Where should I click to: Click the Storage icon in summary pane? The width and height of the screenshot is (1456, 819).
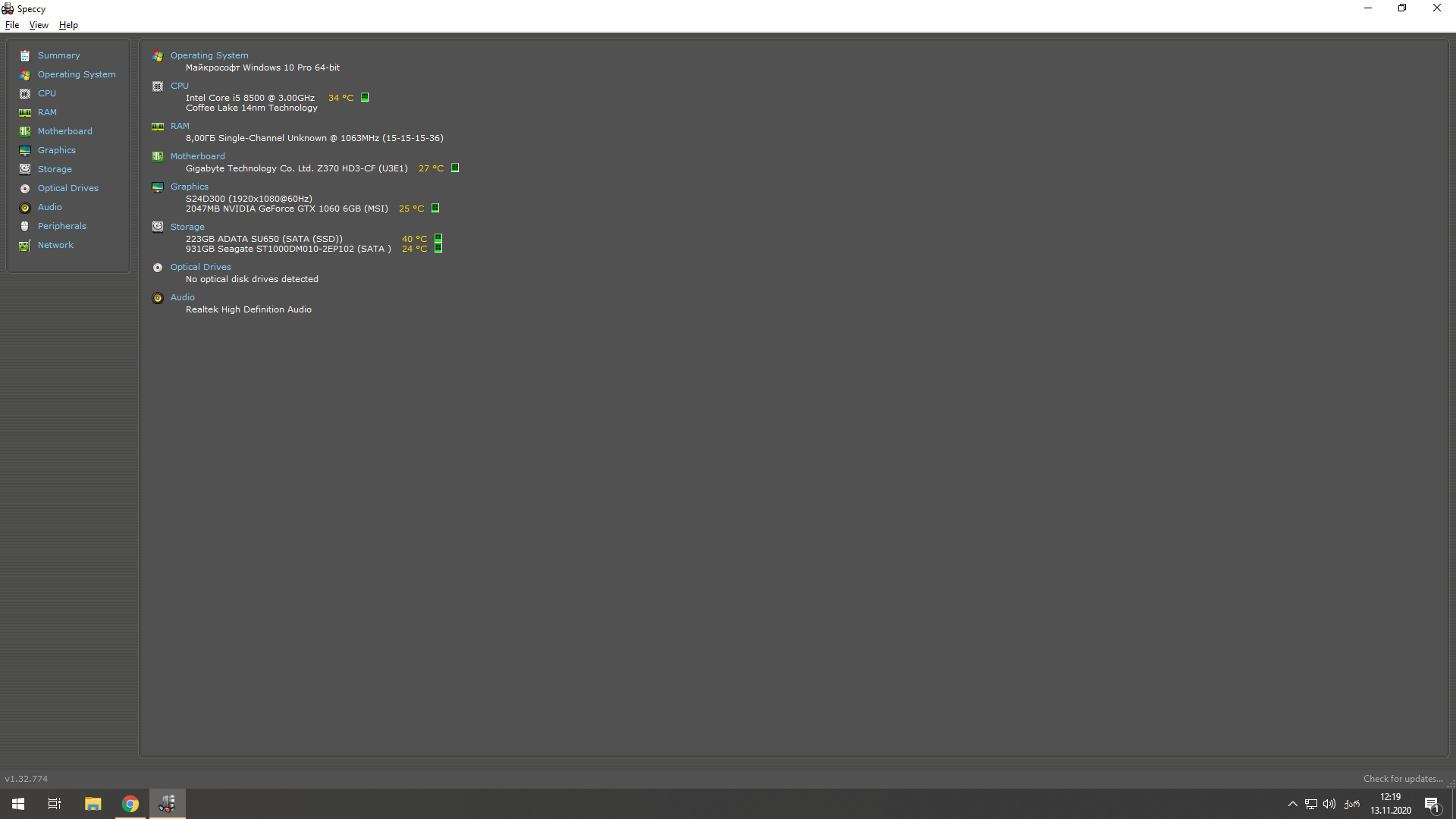pyautogui.click(x=158, y=227)
